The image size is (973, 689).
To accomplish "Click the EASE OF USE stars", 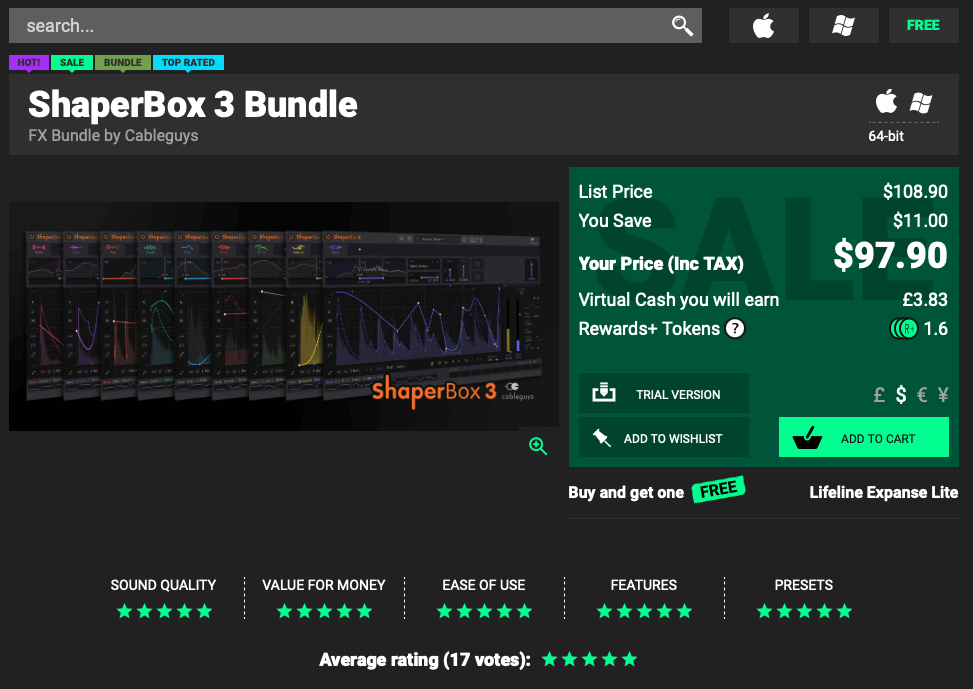I will coord(485,611).
